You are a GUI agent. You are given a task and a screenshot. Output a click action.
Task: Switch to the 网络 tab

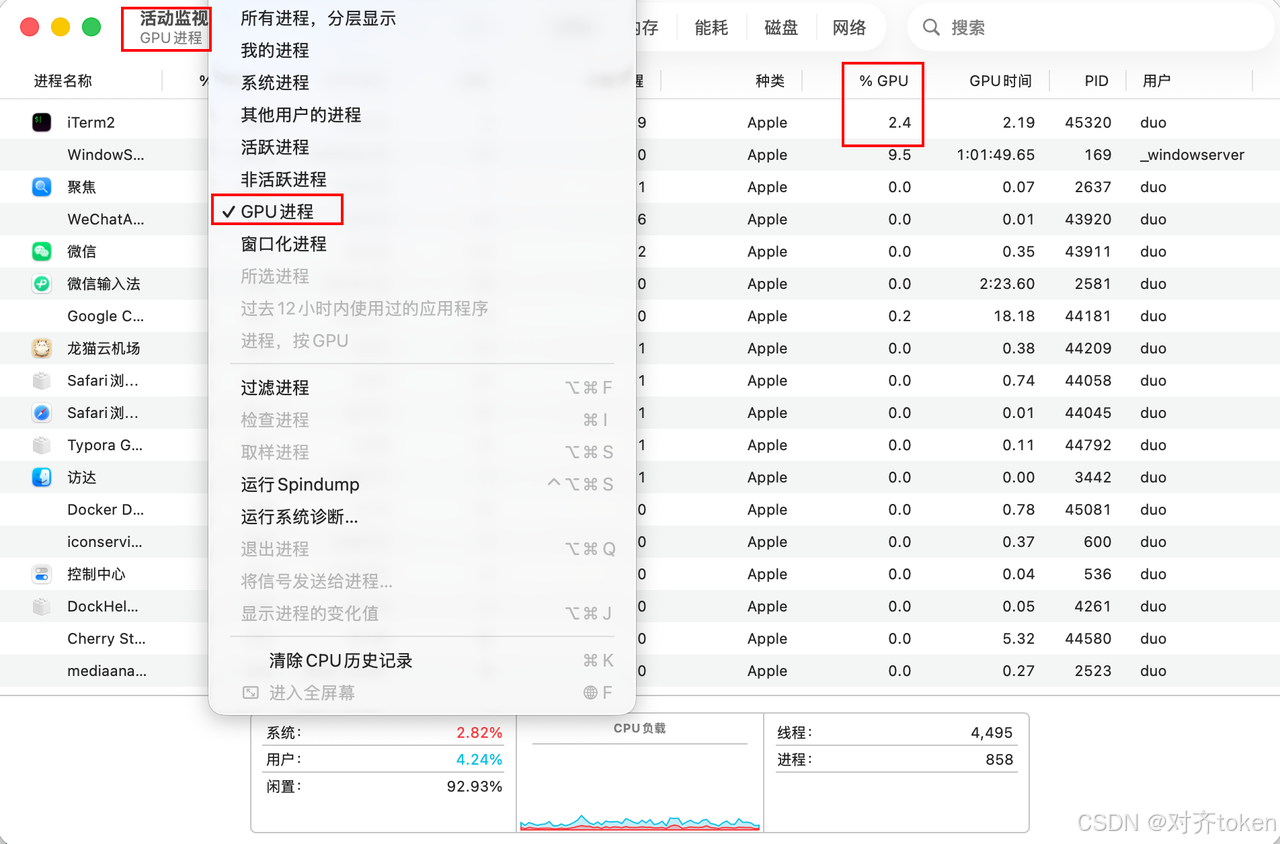pos(849,28)
